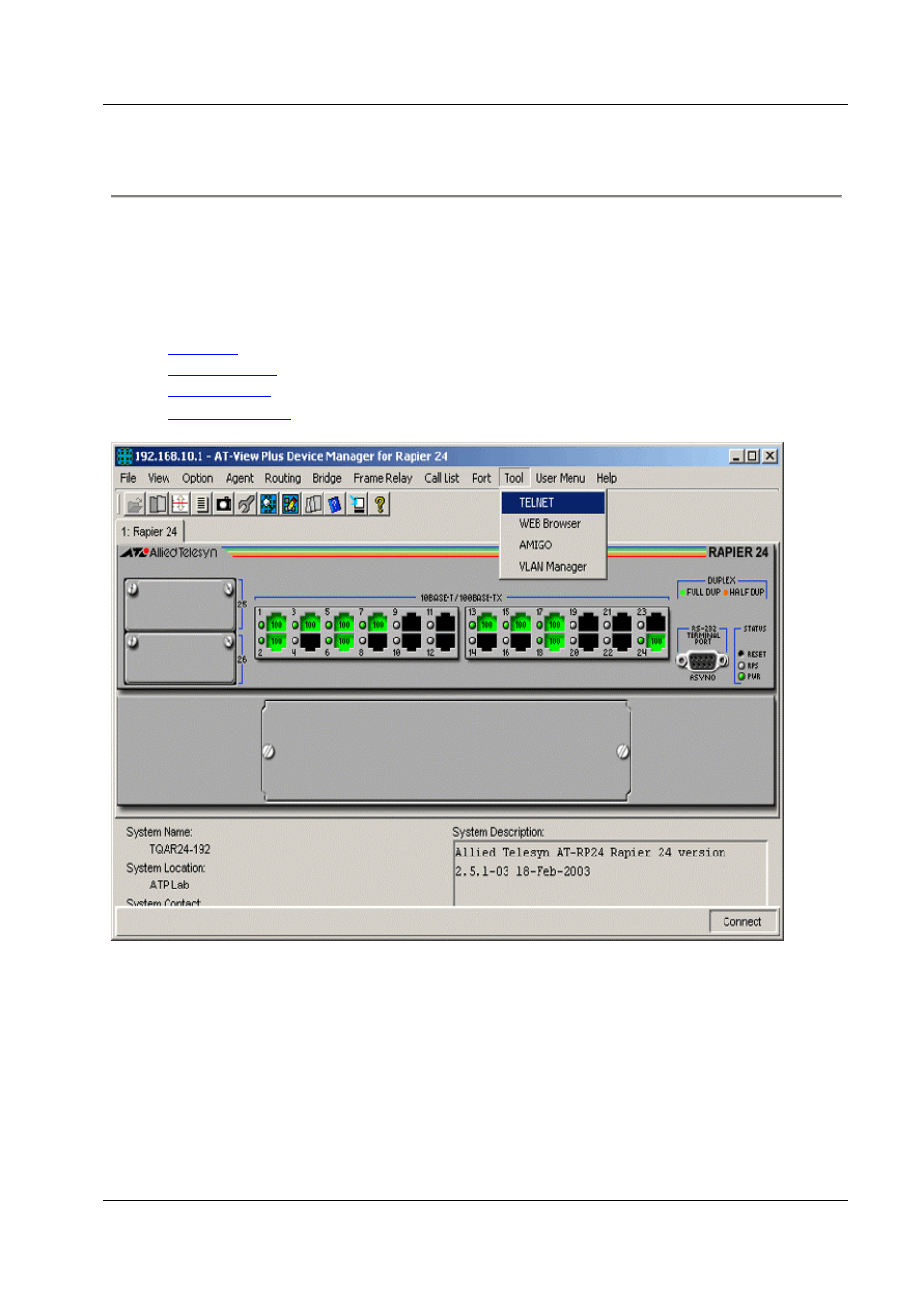Click expansion slot 25 blank plate
This screenshot has height=1308, width=924.
click(180, 605)
